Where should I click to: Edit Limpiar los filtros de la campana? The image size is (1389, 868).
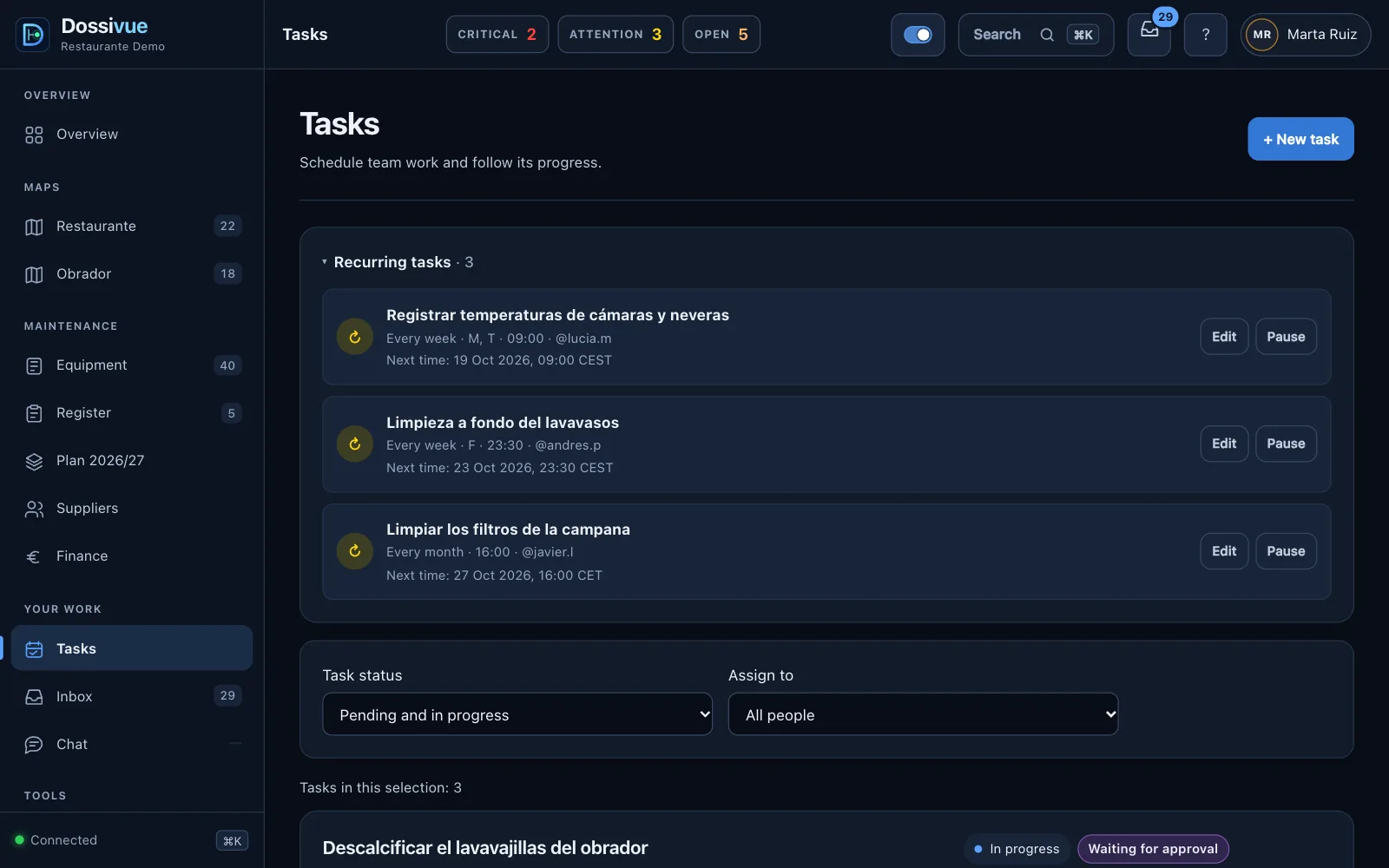[x=1224, y=551]
